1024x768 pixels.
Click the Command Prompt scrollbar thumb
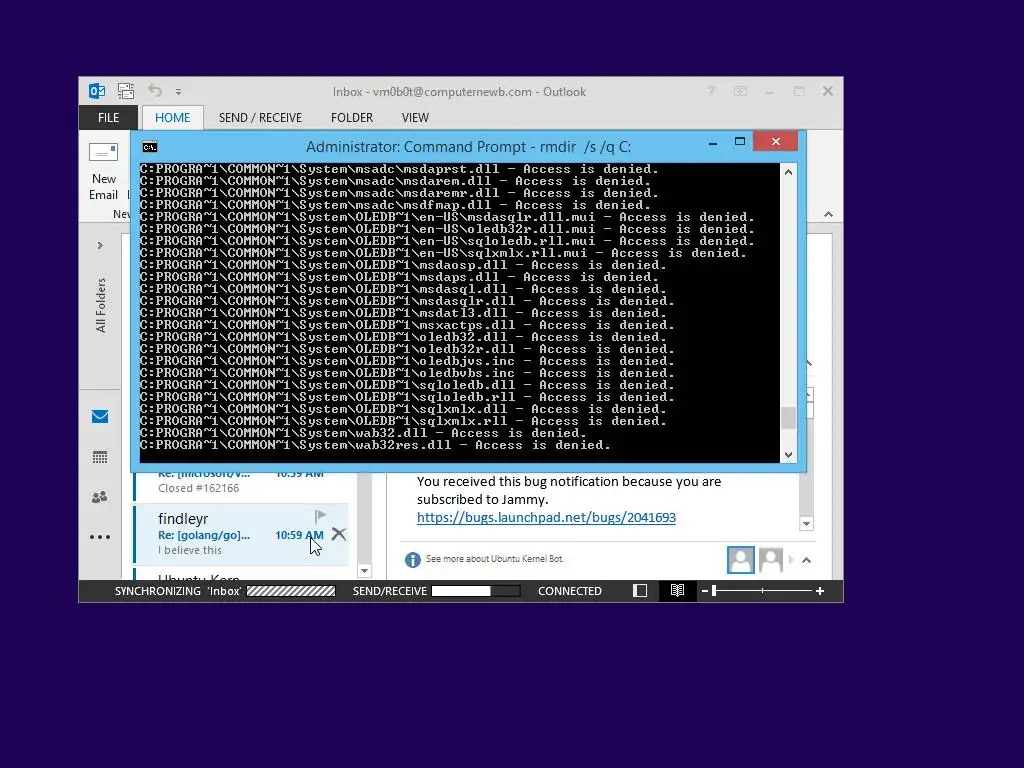(788, 418)
